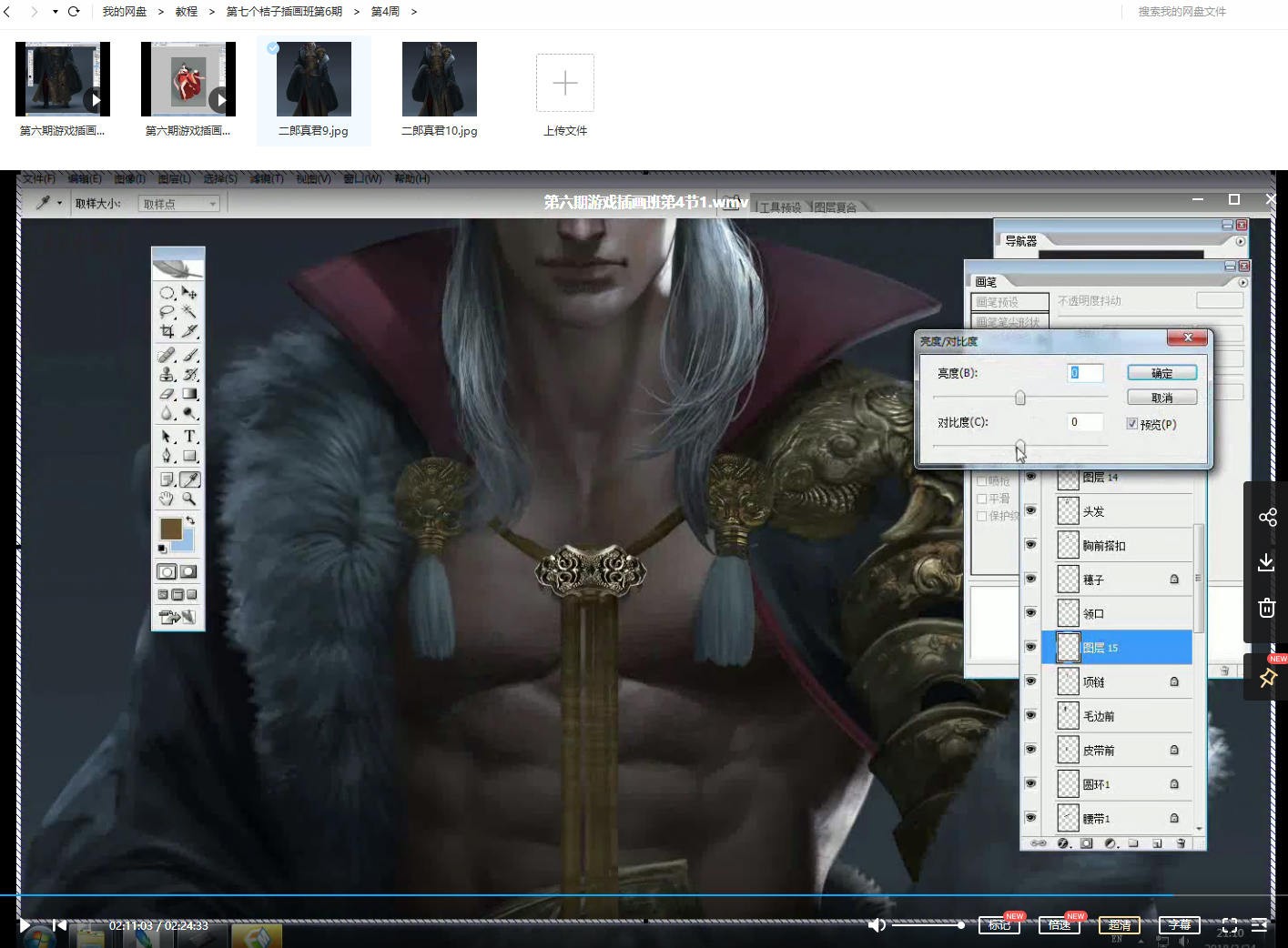1288x948 pixels.
Task: Click the video volume slider
Action: click(927, 925)
